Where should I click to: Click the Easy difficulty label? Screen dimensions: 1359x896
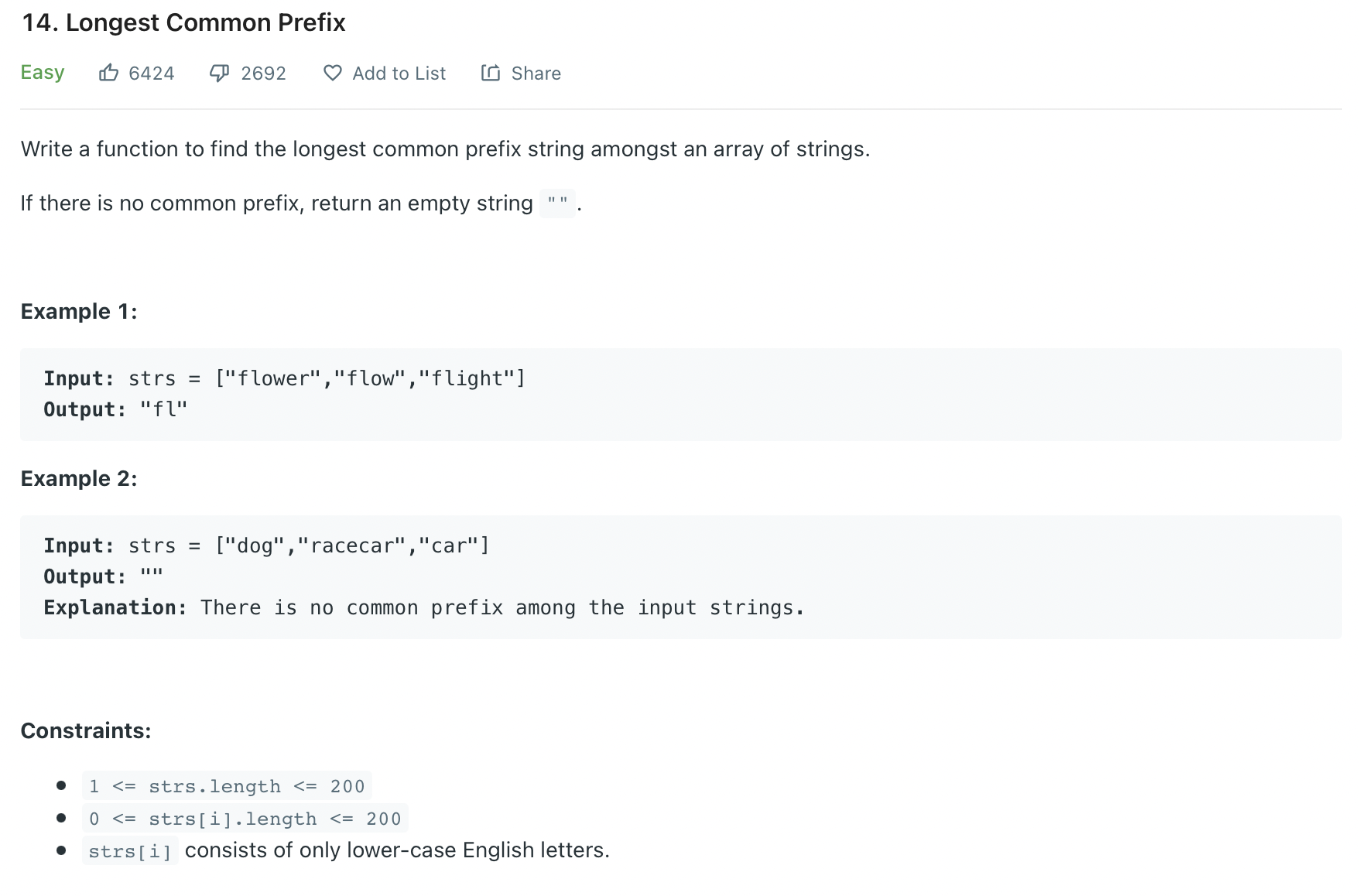pyautogui.click(x=43, y=73)
